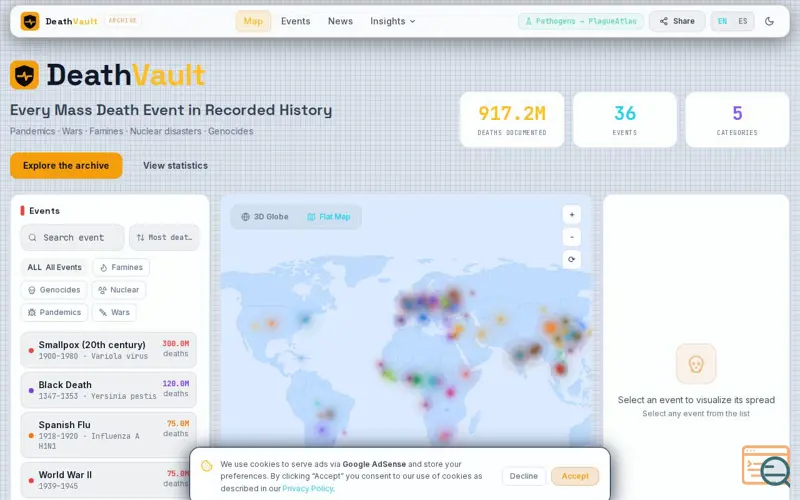Click the 917.2M deaths documented card
The width and height of the screenshot is (800, 500).
[512, 120]
